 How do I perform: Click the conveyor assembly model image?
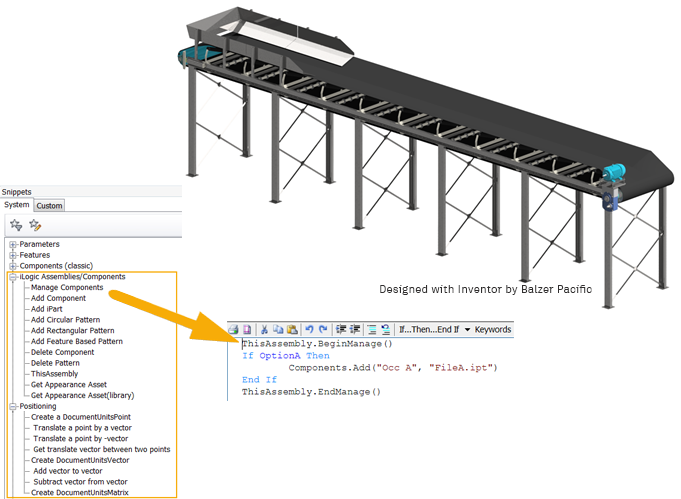point(426,156)
